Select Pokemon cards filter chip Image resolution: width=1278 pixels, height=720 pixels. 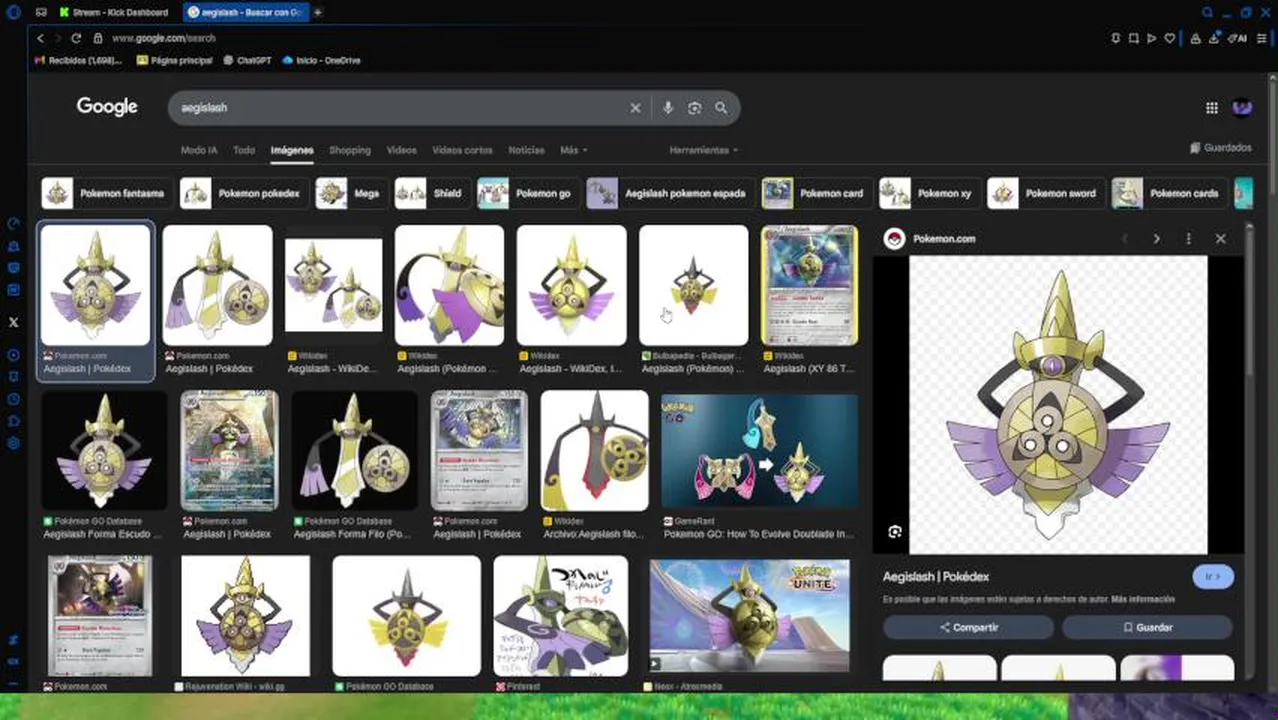(1168, 194)
